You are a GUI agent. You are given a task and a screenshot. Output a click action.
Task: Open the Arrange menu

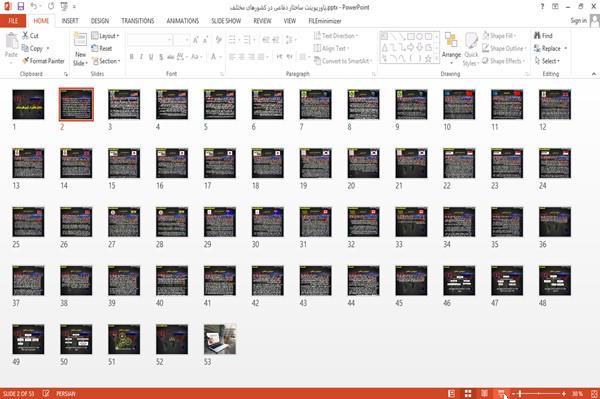pyautogui.click(x=451, y=48)
